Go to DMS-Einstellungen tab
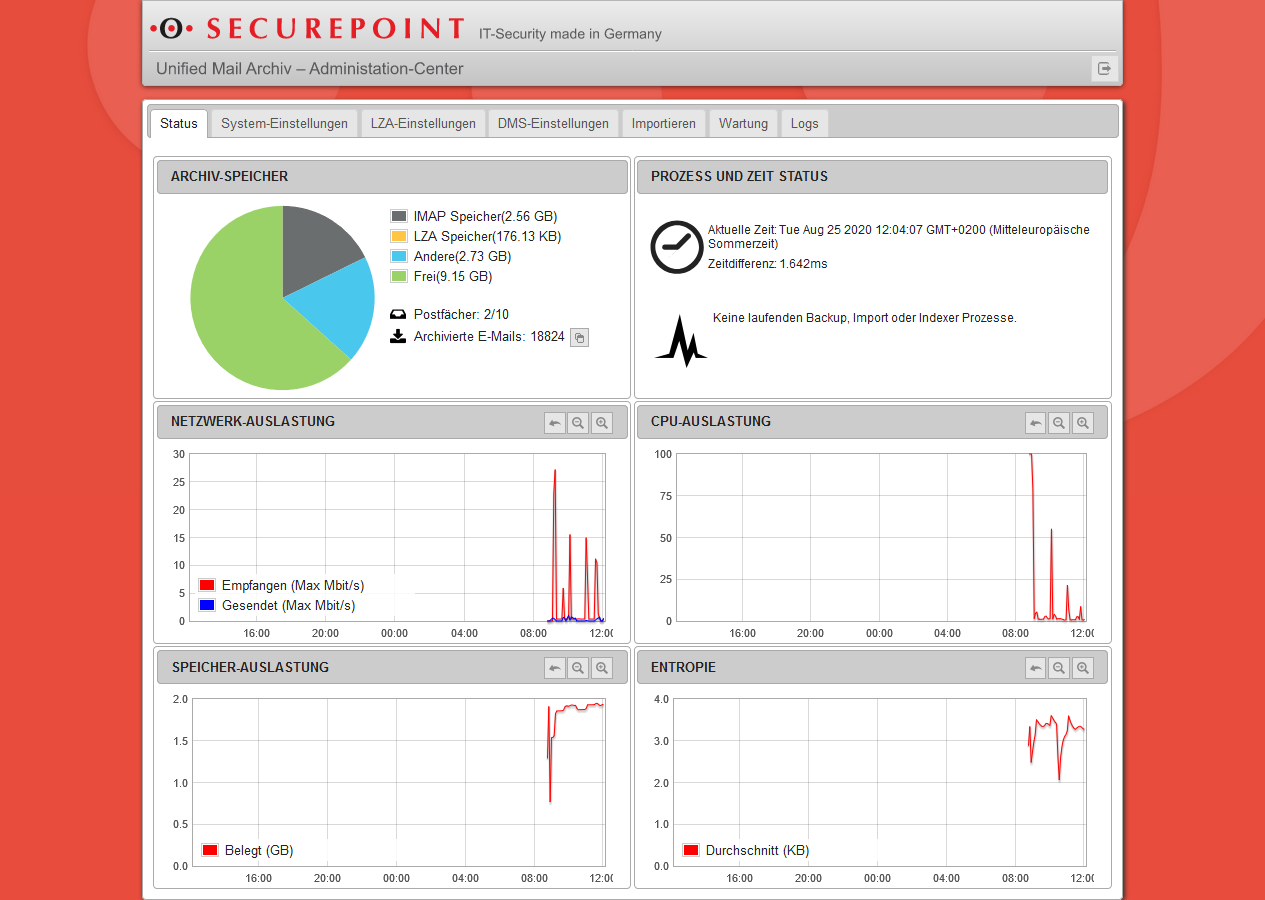Screen dimensions: 1265x900 553,123
